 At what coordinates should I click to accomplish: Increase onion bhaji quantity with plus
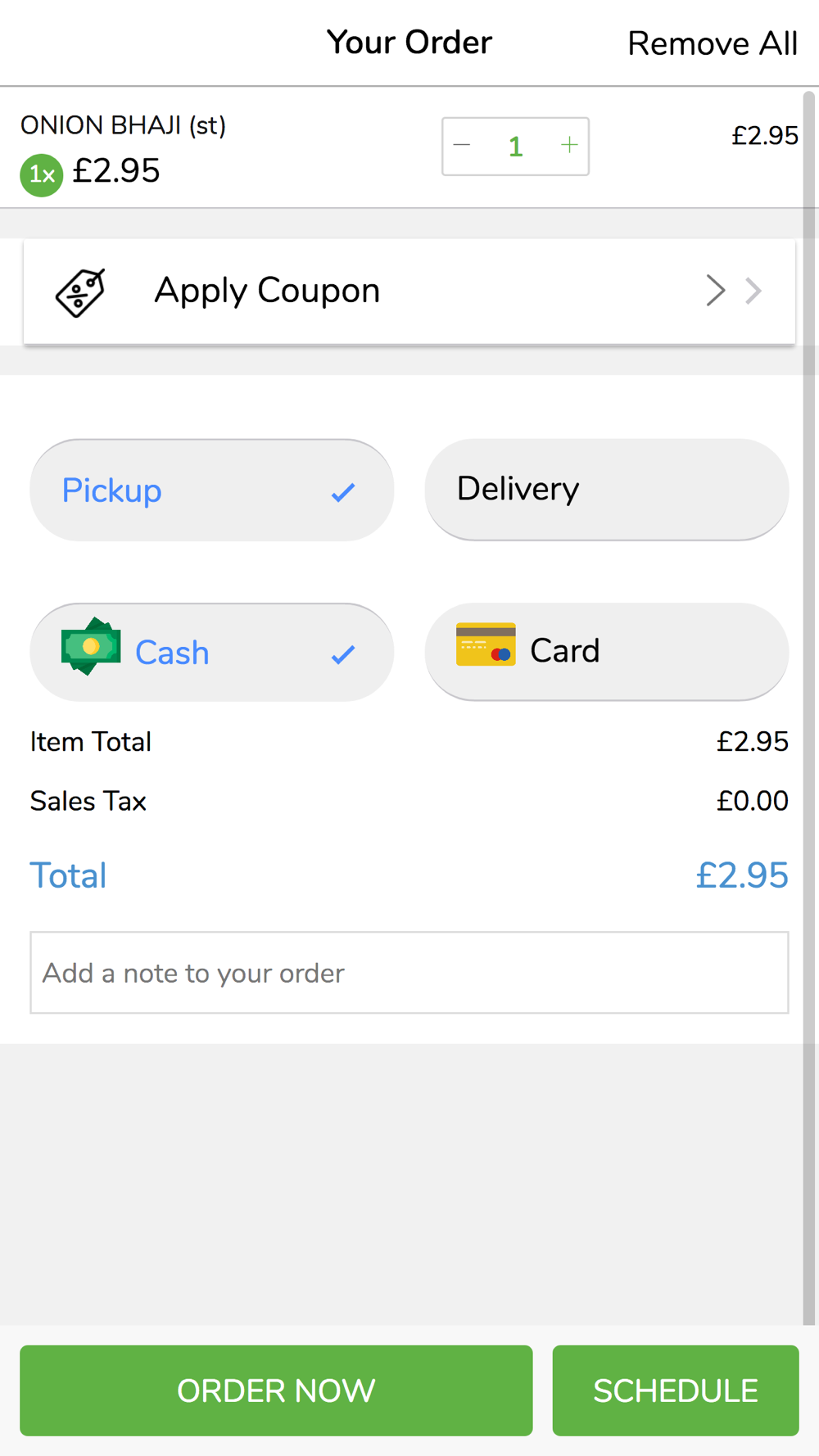point(569,146)
